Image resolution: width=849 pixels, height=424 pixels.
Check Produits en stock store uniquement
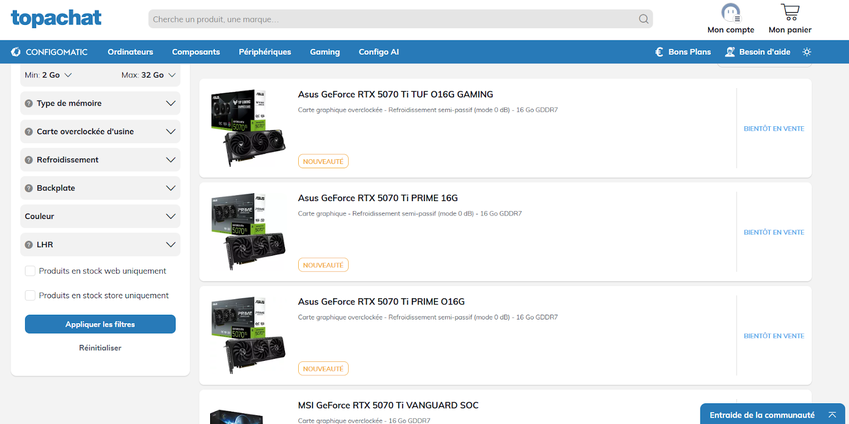pos(30,296)
